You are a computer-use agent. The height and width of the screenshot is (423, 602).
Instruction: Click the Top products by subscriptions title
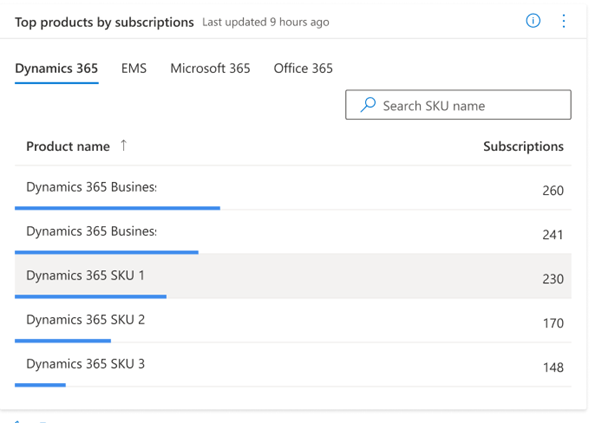pyautogui.click(x=104, y=21)
